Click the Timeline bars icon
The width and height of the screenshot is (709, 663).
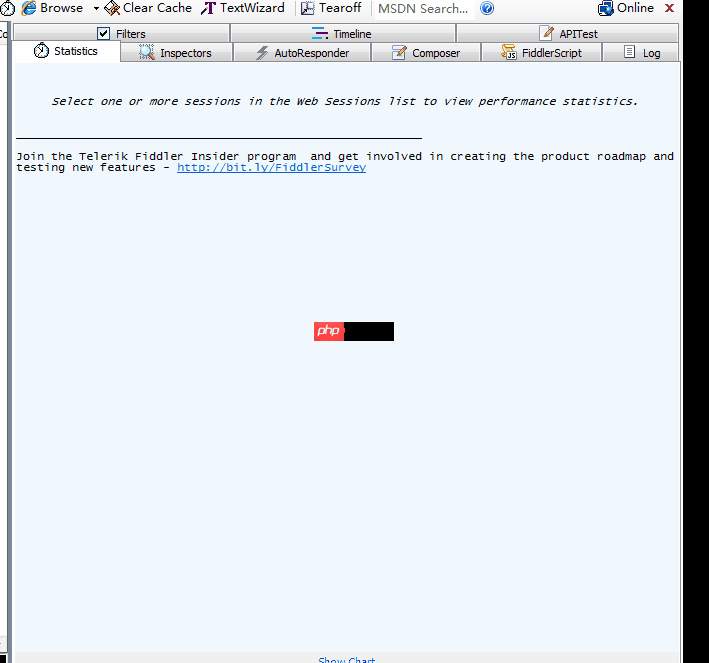pos(320,33)
